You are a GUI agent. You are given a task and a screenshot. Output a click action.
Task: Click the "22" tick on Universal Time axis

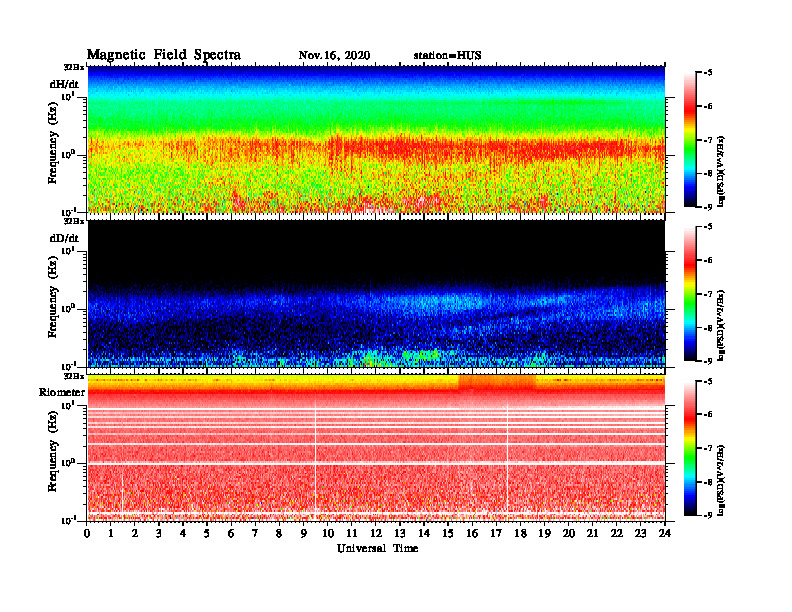click(616, 534)
